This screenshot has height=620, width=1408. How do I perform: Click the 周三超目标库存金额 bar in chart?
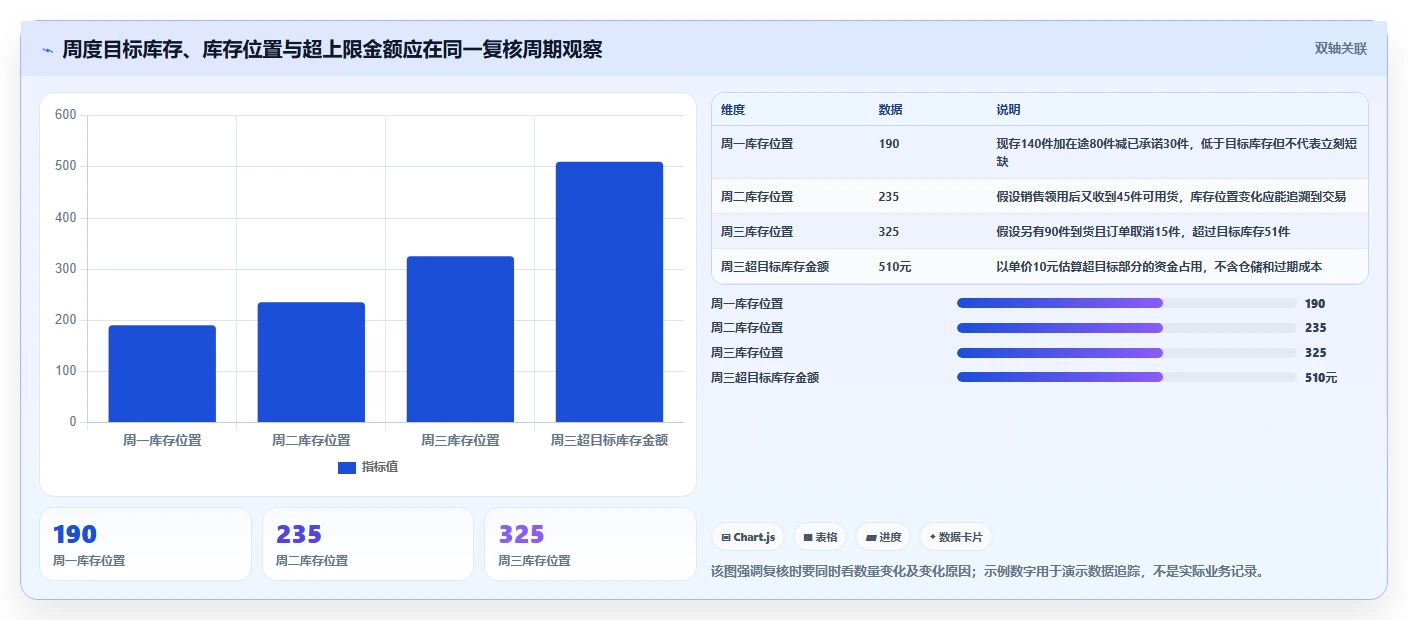(609, 292)
